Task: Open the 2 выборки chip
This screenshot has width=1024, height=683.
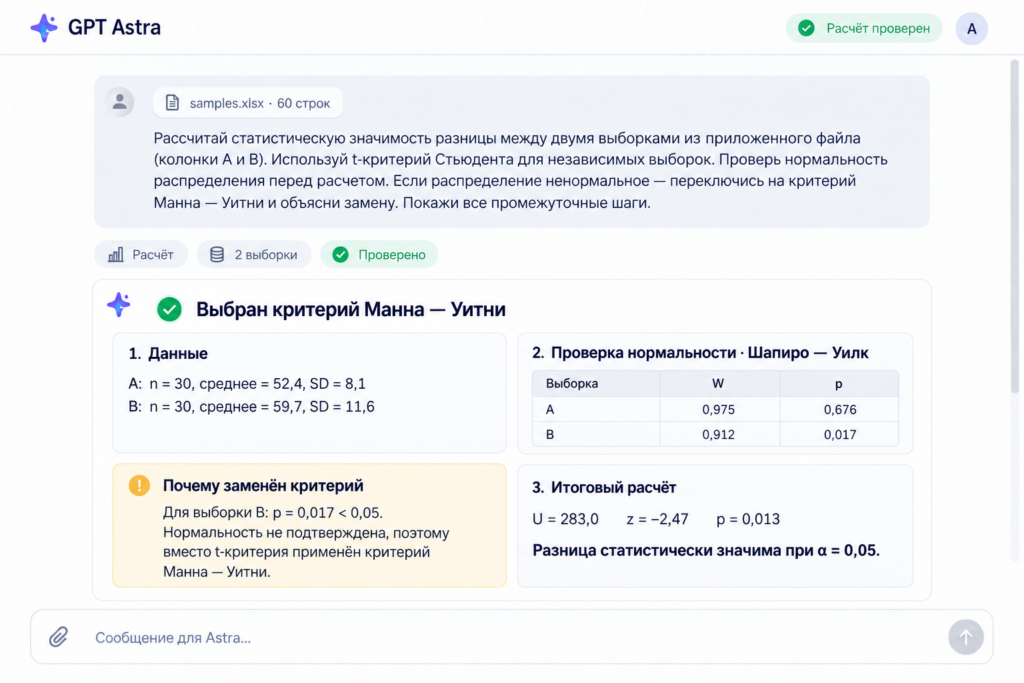Action: click(x=254, y=255)
